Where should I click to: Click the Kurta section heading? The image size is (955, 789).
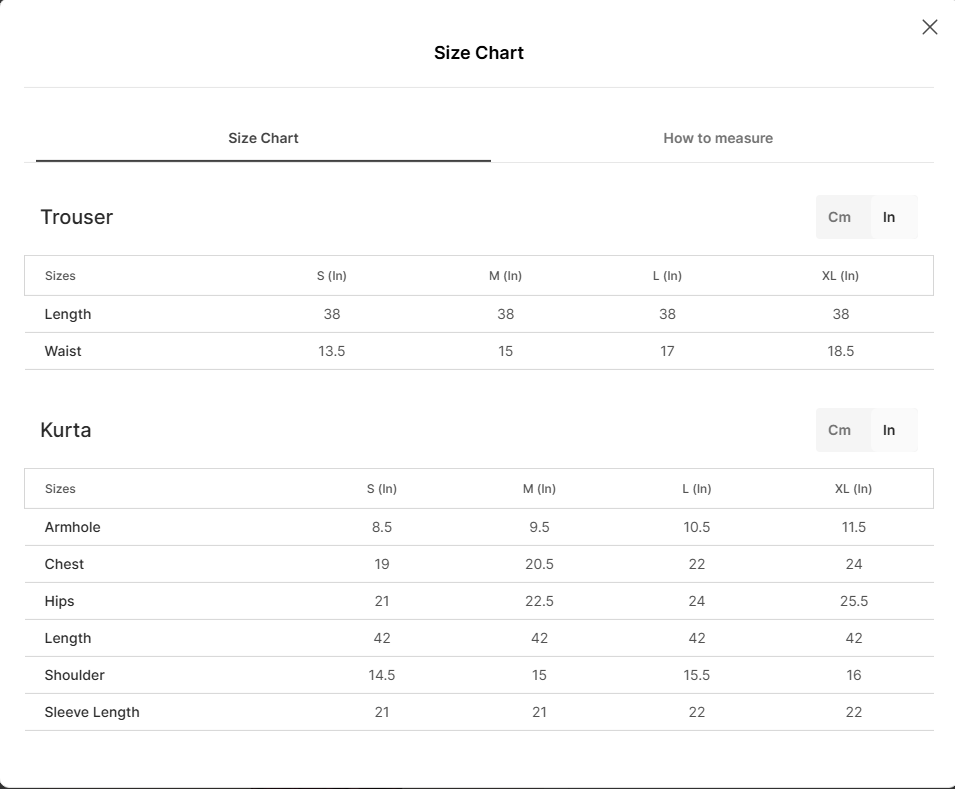66,430
